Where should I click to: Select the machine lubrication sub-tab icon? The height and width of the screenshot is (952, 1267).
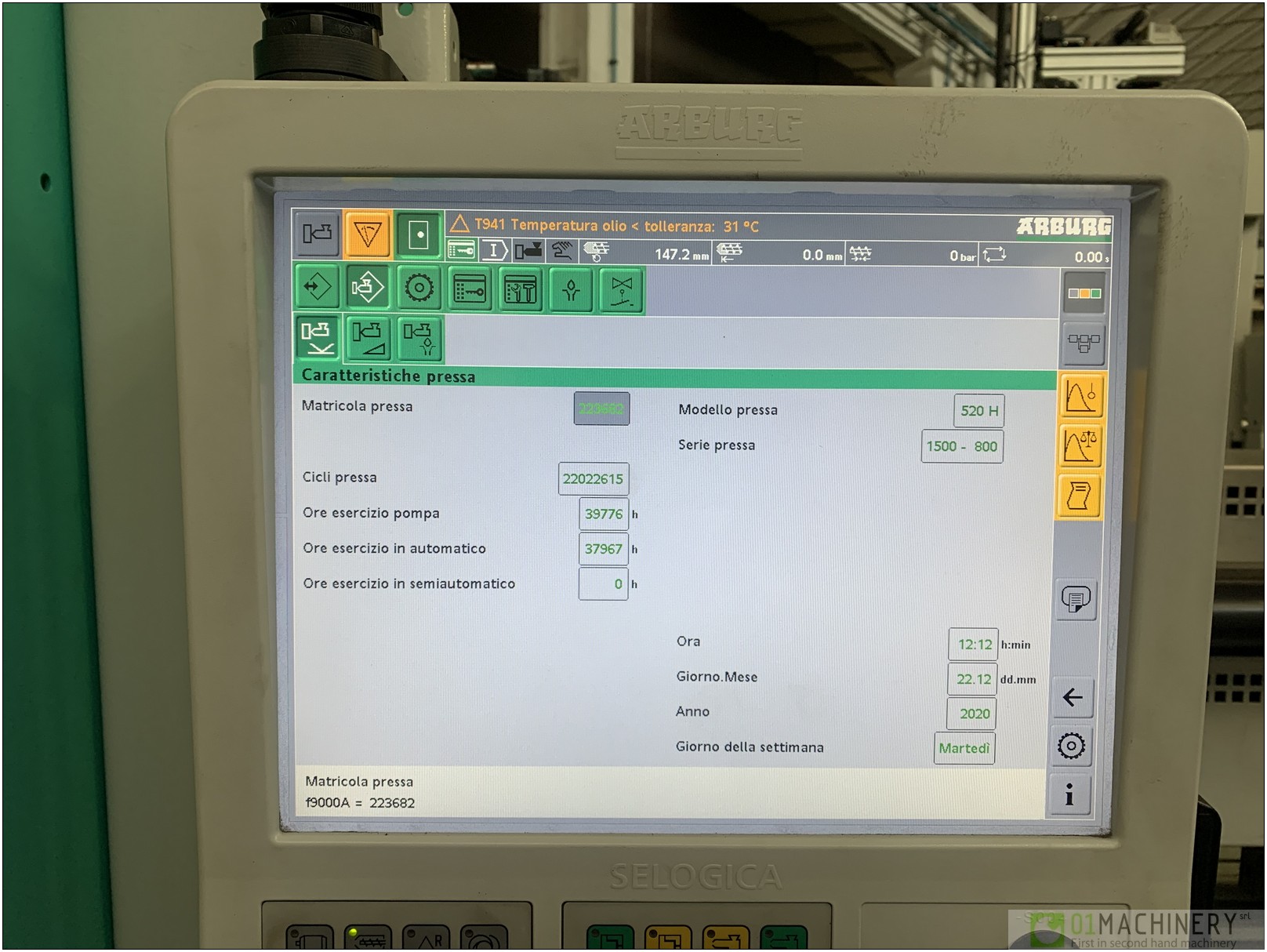click(x=419, y=338)
